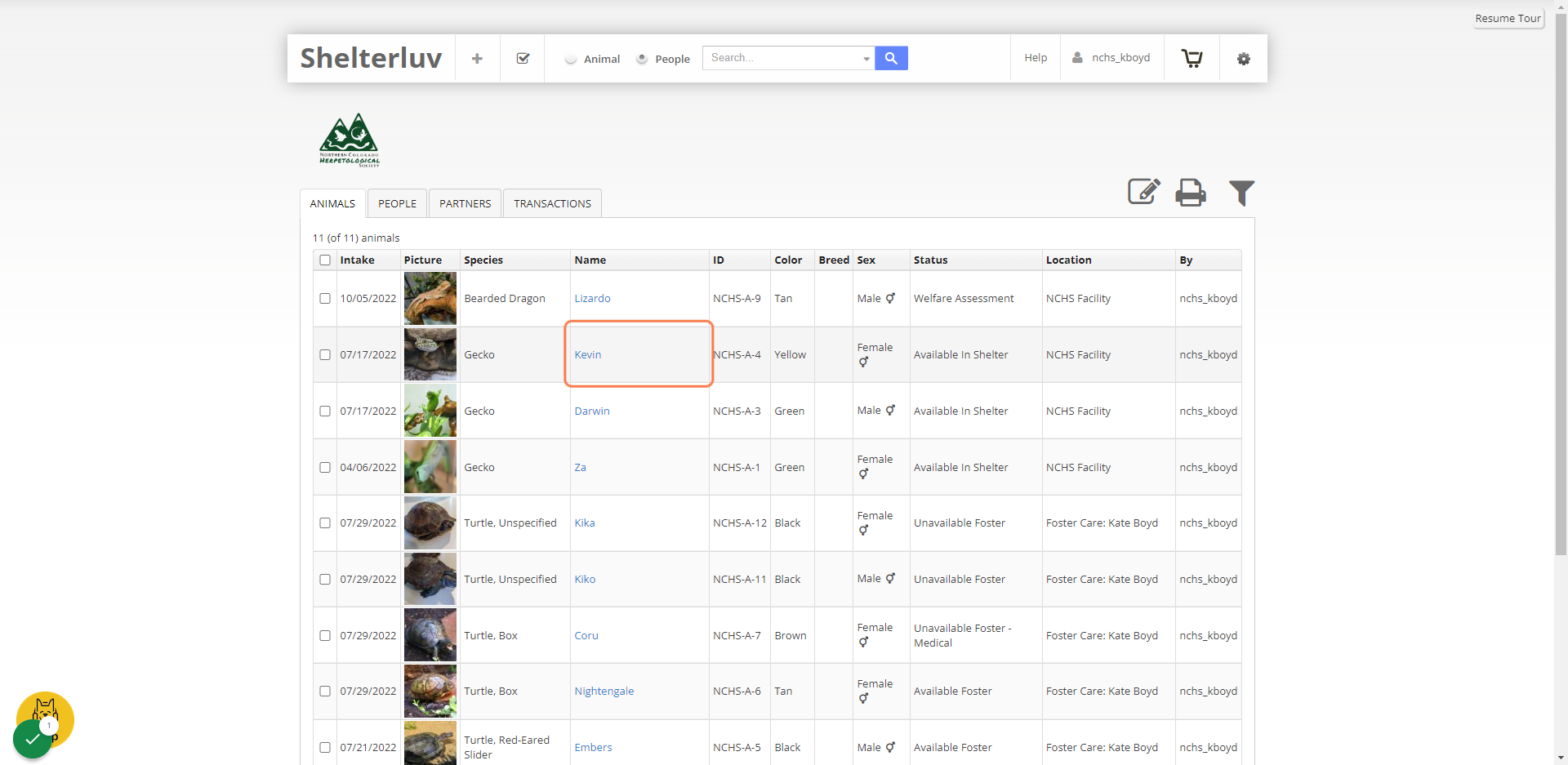The image size is (1568, 765).
Task: Open the TRANSACTIONS tab
Action: [553, 204]
